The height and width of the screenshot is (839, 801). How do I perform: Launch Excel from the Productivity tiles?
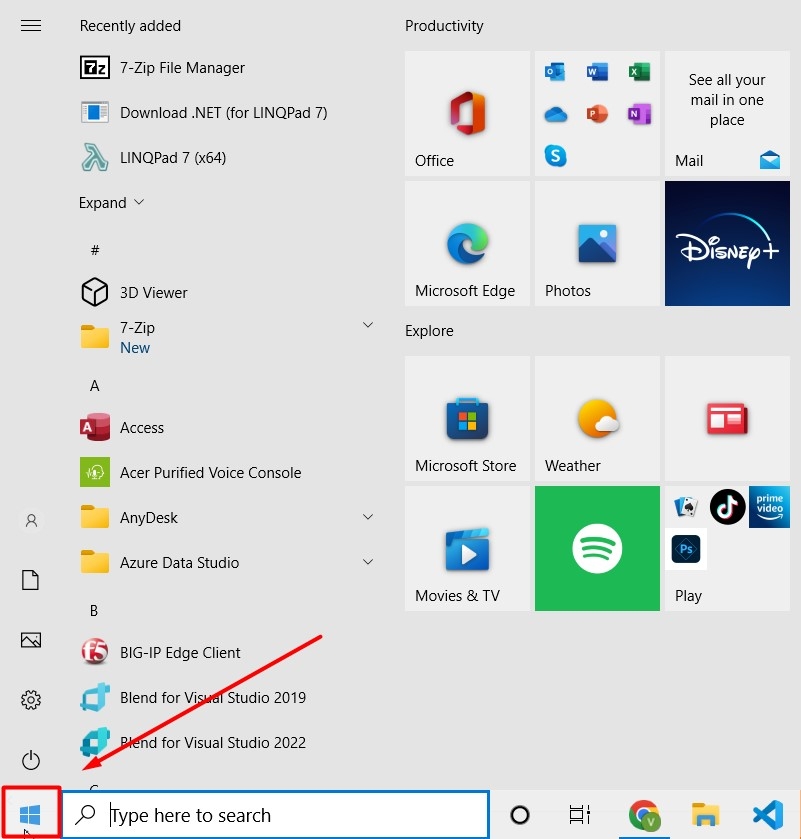point(640,71)
